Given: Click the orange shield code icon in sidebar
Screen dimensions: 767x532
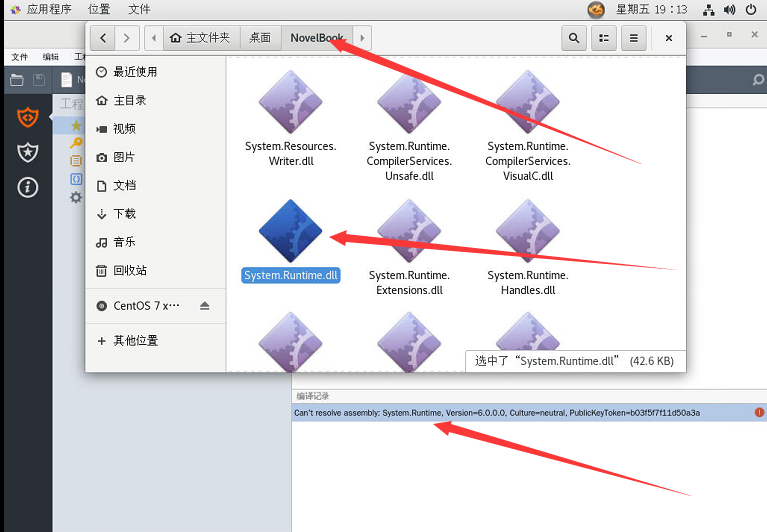Looking at the screenshot, I should pyautogui.click(x=28, y=117).
